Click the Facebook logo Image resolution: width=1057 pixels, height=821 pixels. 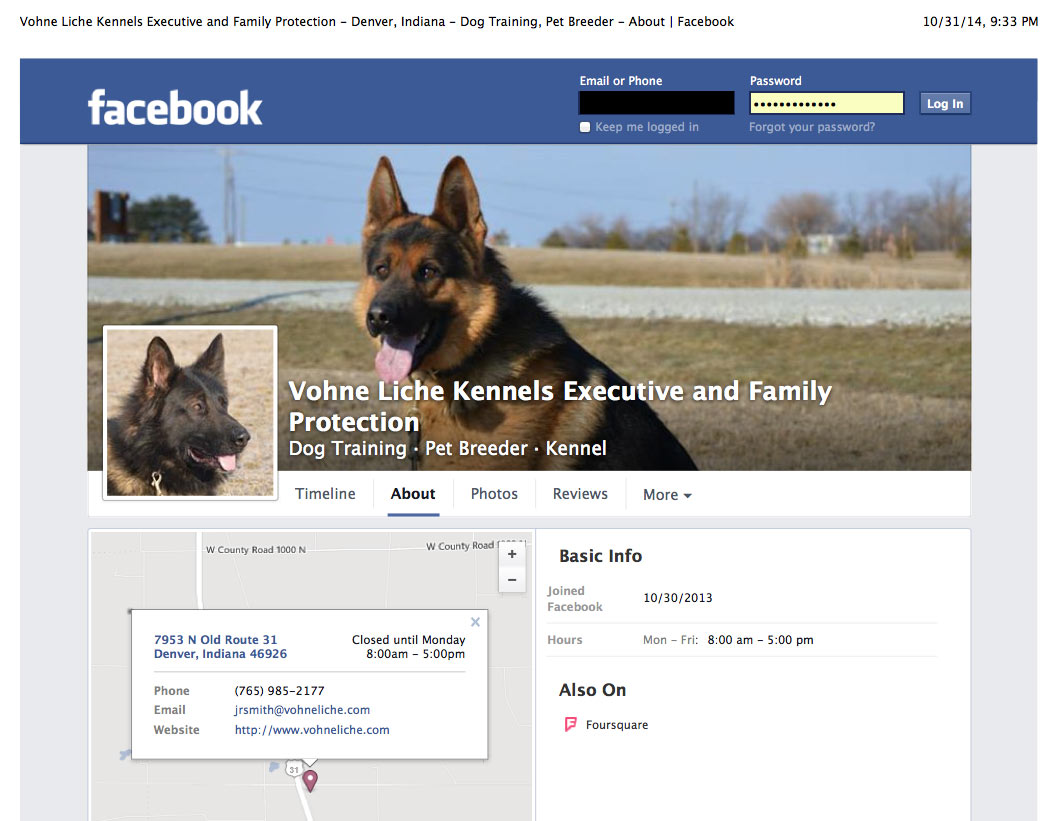click(175, 108)
